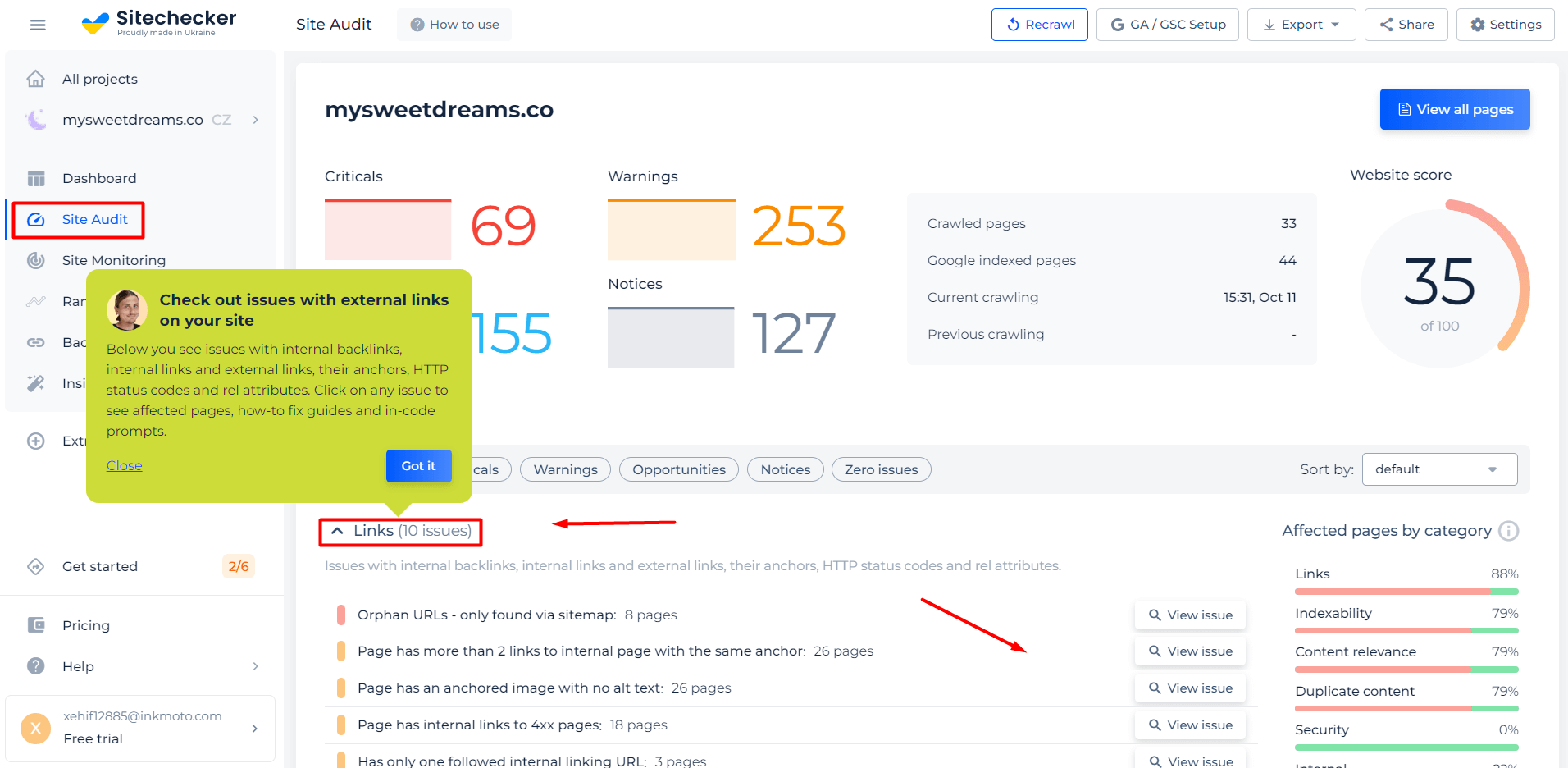1568x768 pixels.
Task: Click the Warnings orange bar
Action: [672, 230]
